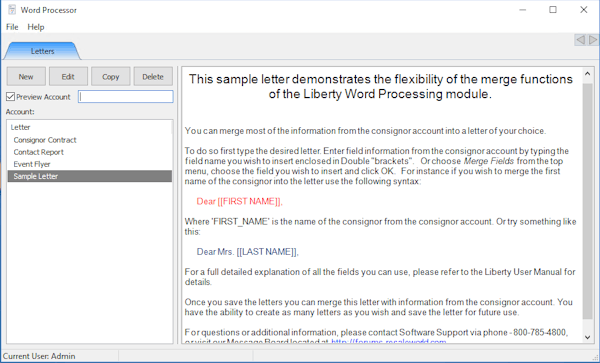This screenshot has height=363, width=600.
Task: Open the Help menu
Action: pyautogui.click(x=36, y=27)
